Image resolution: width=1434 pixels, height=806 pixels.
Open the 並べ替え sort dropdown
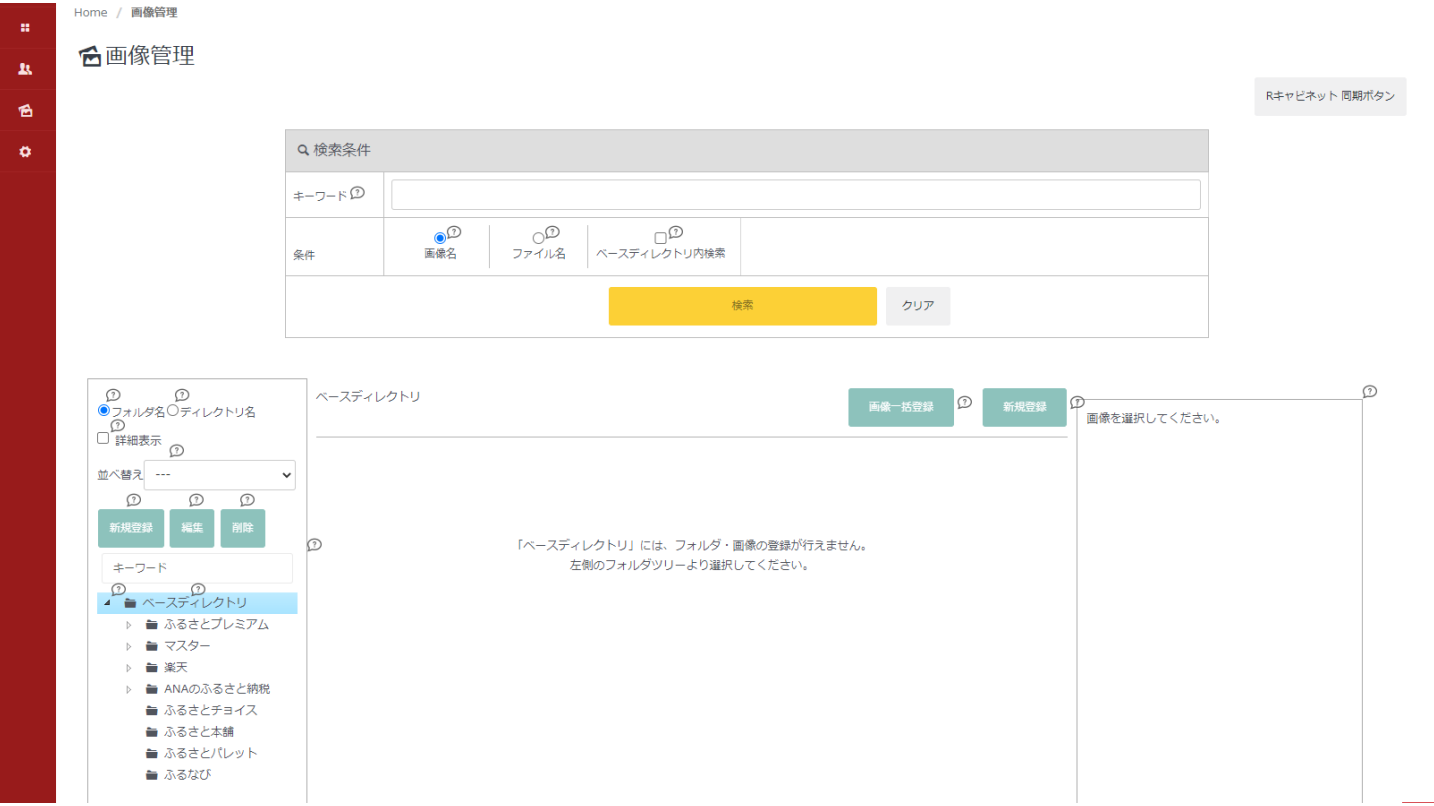(220, 475)
